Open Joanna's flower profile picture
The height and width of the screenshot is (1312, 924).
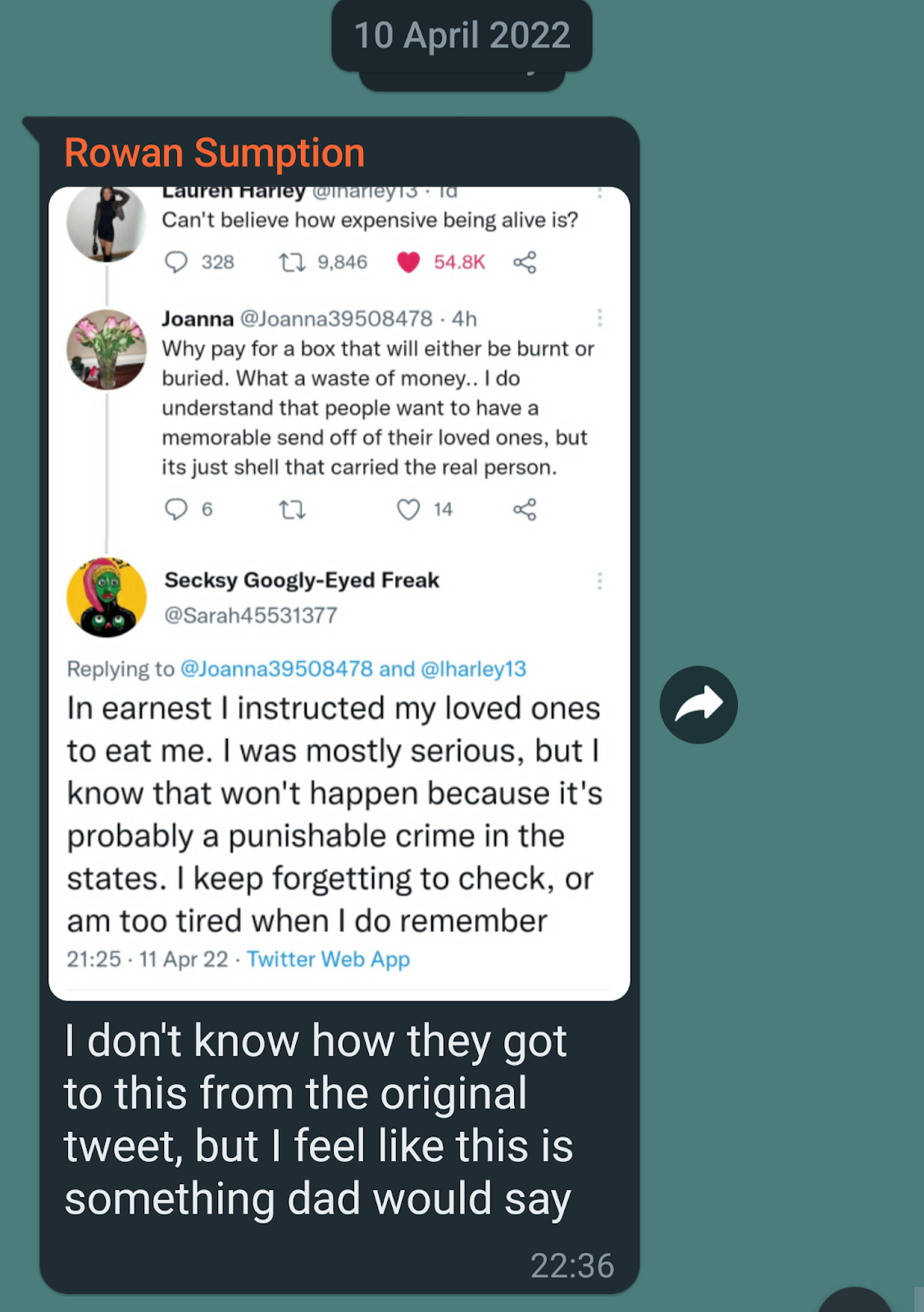107,349
